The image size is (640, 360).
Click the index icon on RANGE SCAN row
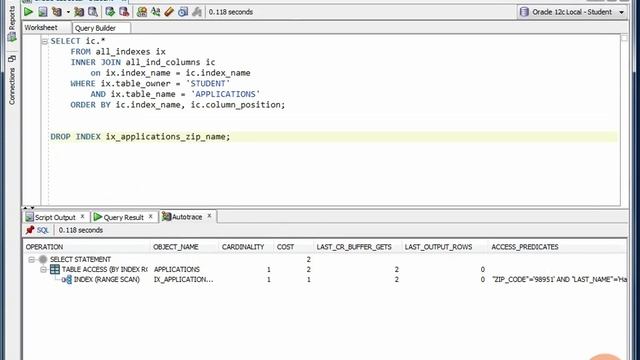67,280
